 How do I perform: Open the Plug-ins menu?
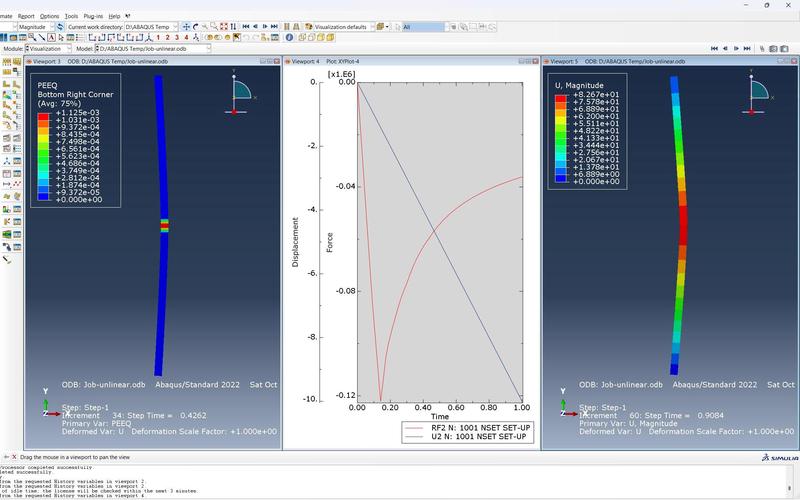tap(93, 16)
